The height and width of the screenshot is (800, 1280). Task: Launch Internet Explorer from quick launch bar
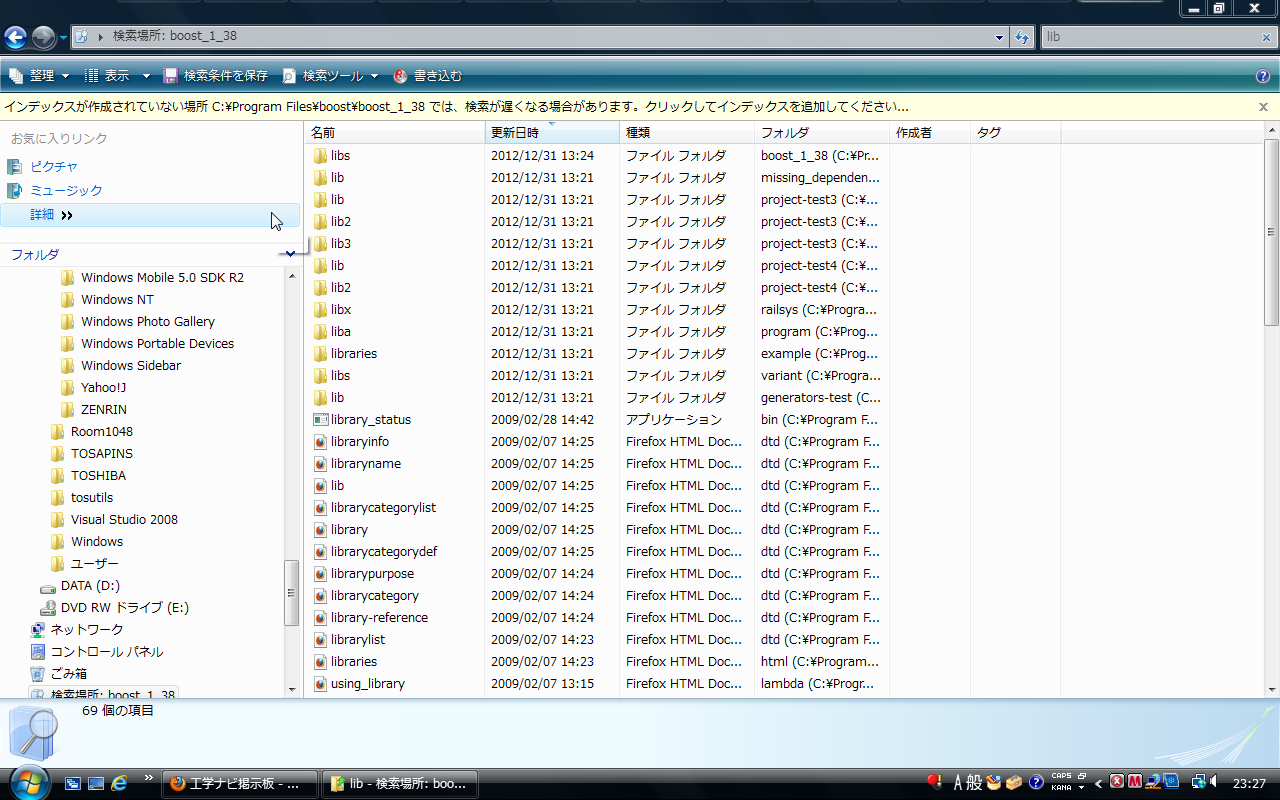click(120, 783)
